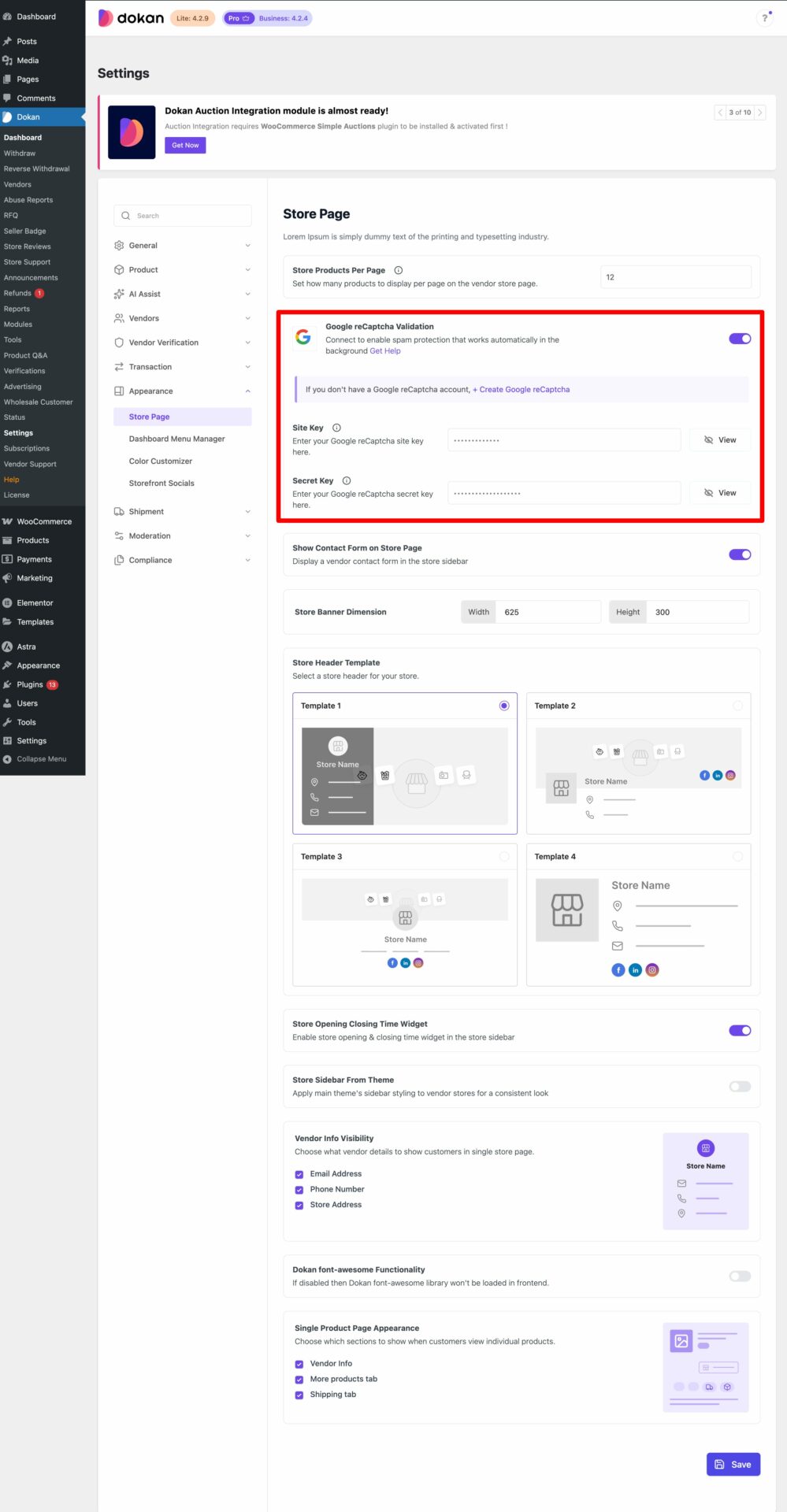This screenshot has height=1512, width=787.
Task: Click the Shipment truck icon
Action: tap(119, 512)
